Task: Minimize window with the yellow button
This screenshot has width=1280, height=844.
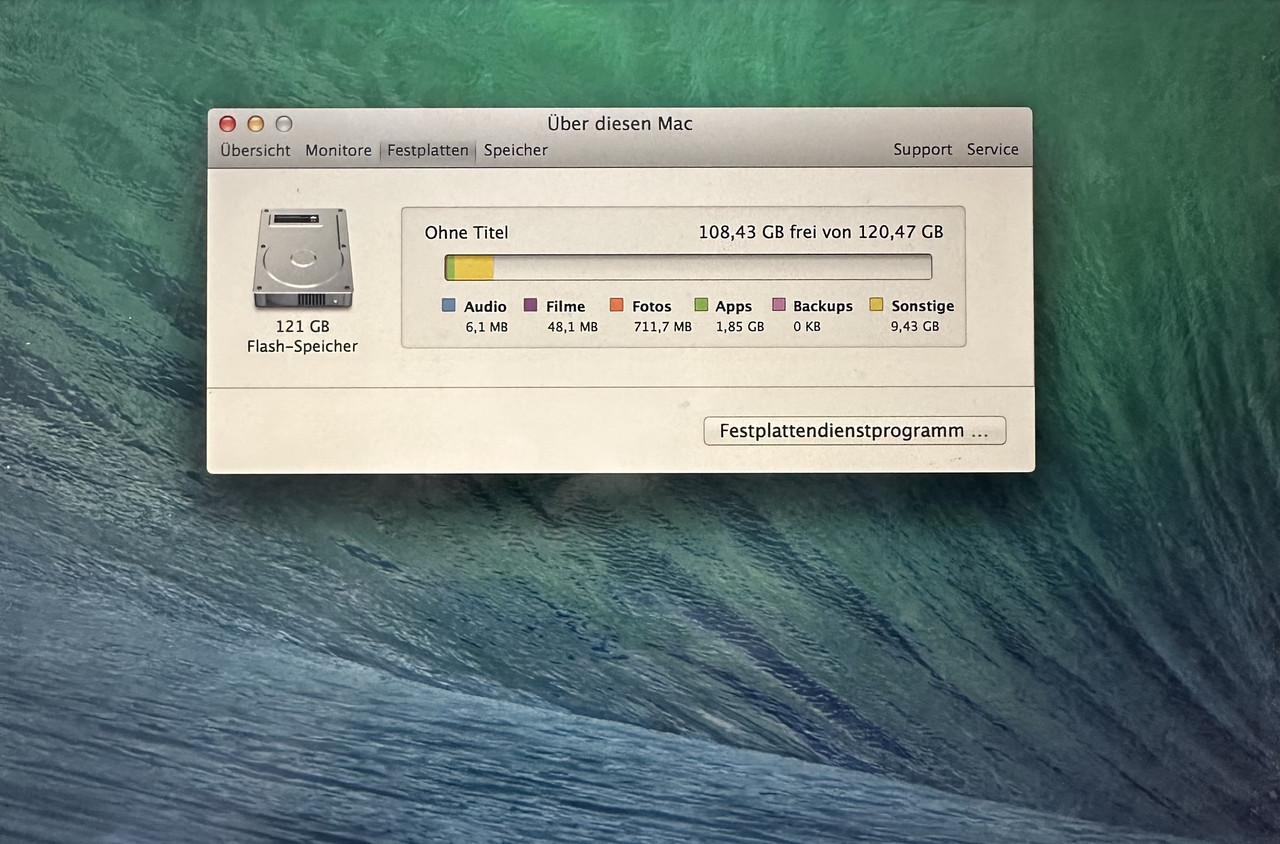Action: coord(256,124)
